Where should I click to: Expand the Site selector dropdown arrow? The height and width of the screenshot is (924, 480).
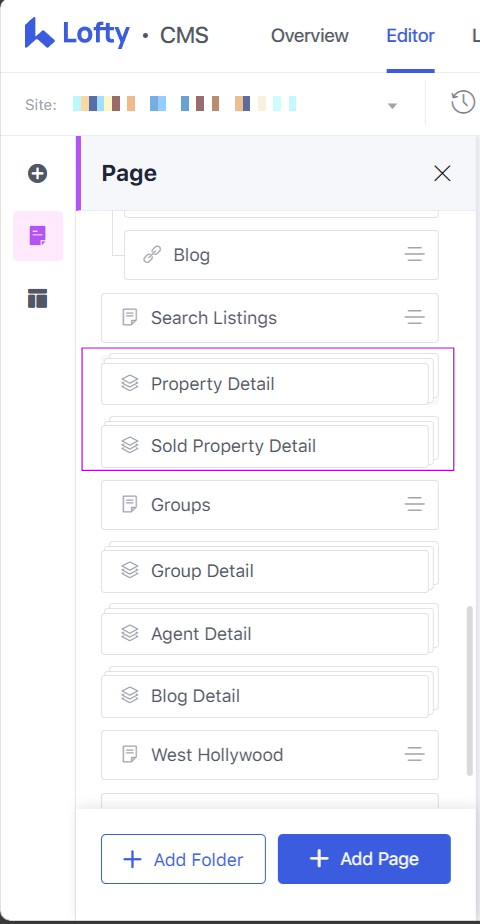pos(392,106)
